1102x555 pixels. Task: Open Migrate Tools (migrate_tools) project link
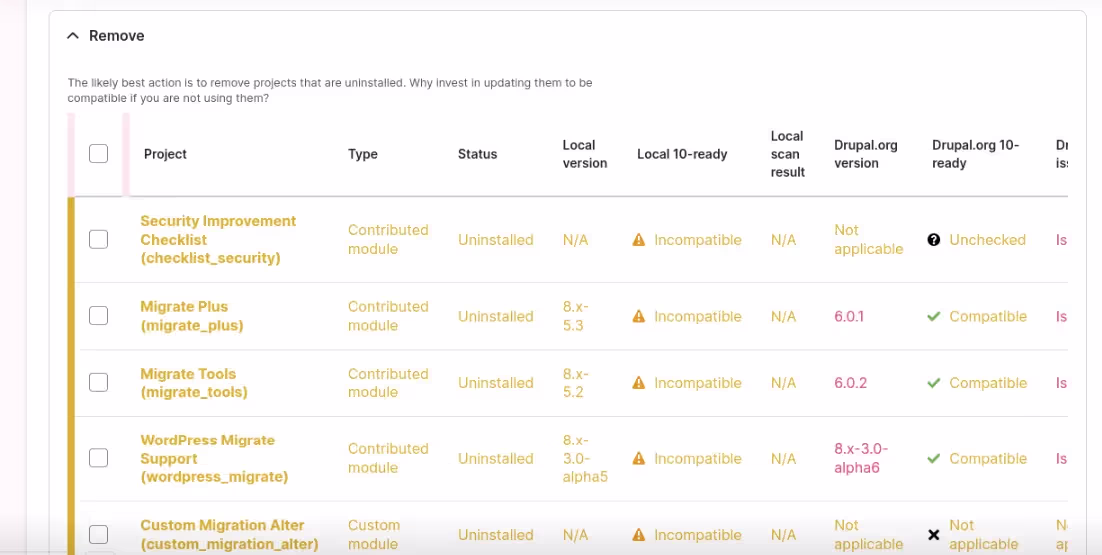click(194, 383)
